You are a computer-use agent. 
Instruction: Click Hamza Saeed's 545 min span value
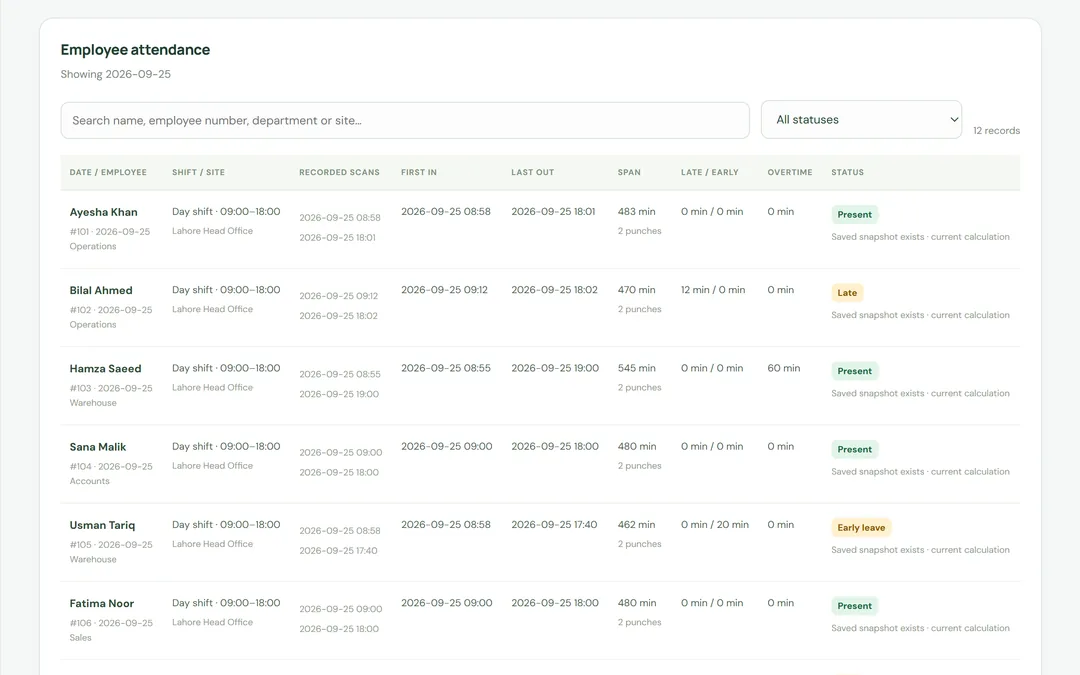(637, 368)
